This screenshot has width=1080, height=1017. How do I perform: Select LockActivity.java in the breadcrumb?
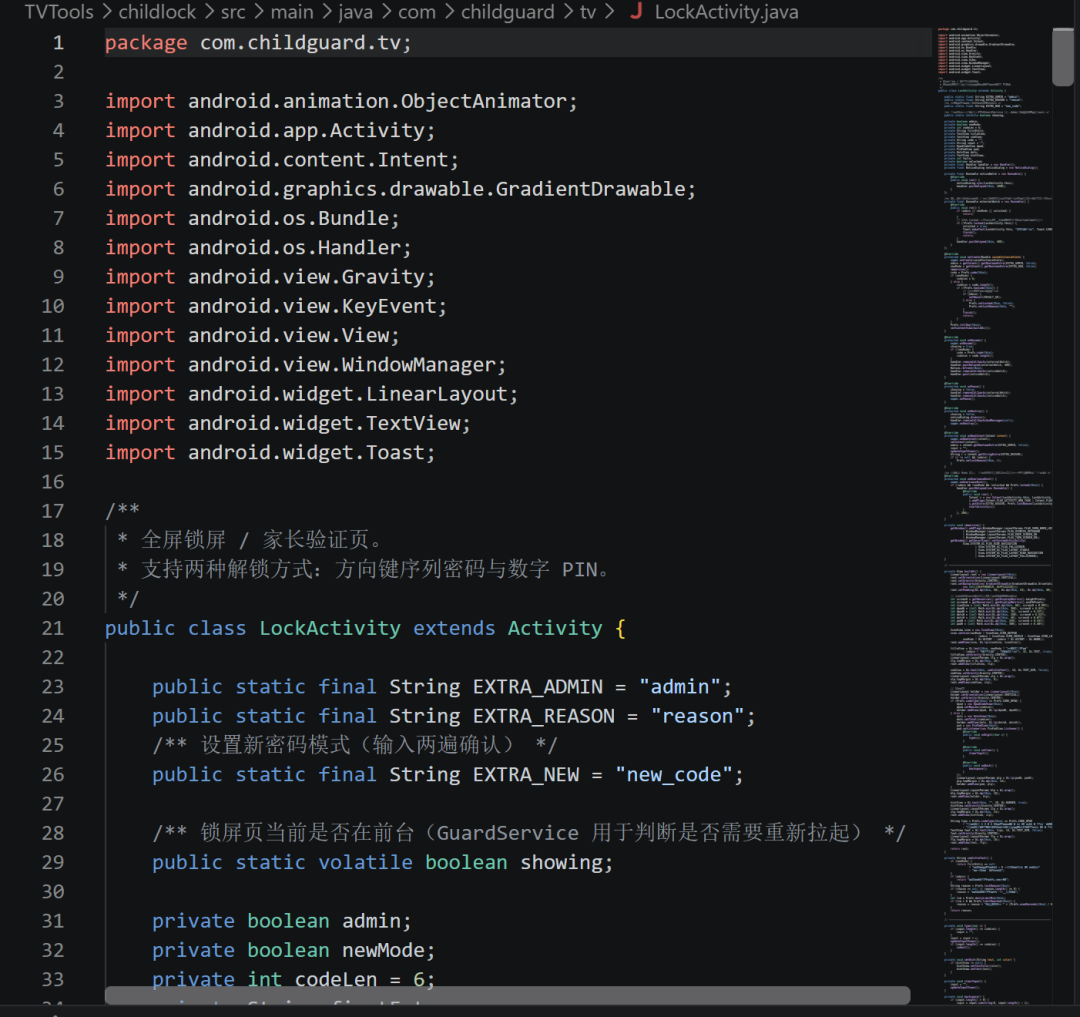pyautogui.click(x=726, y=12)
